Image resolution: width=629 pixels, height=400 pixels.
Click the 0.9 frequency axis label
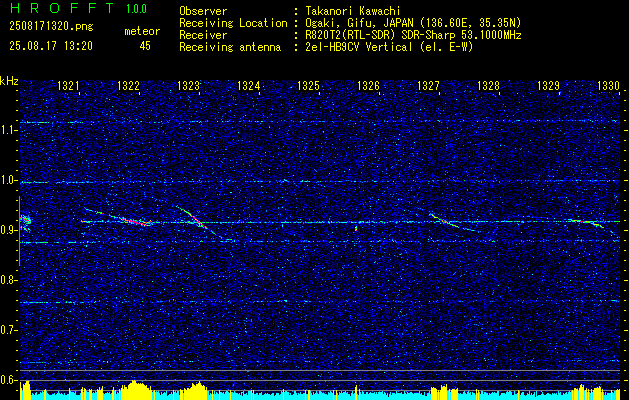tap(9, 230)
